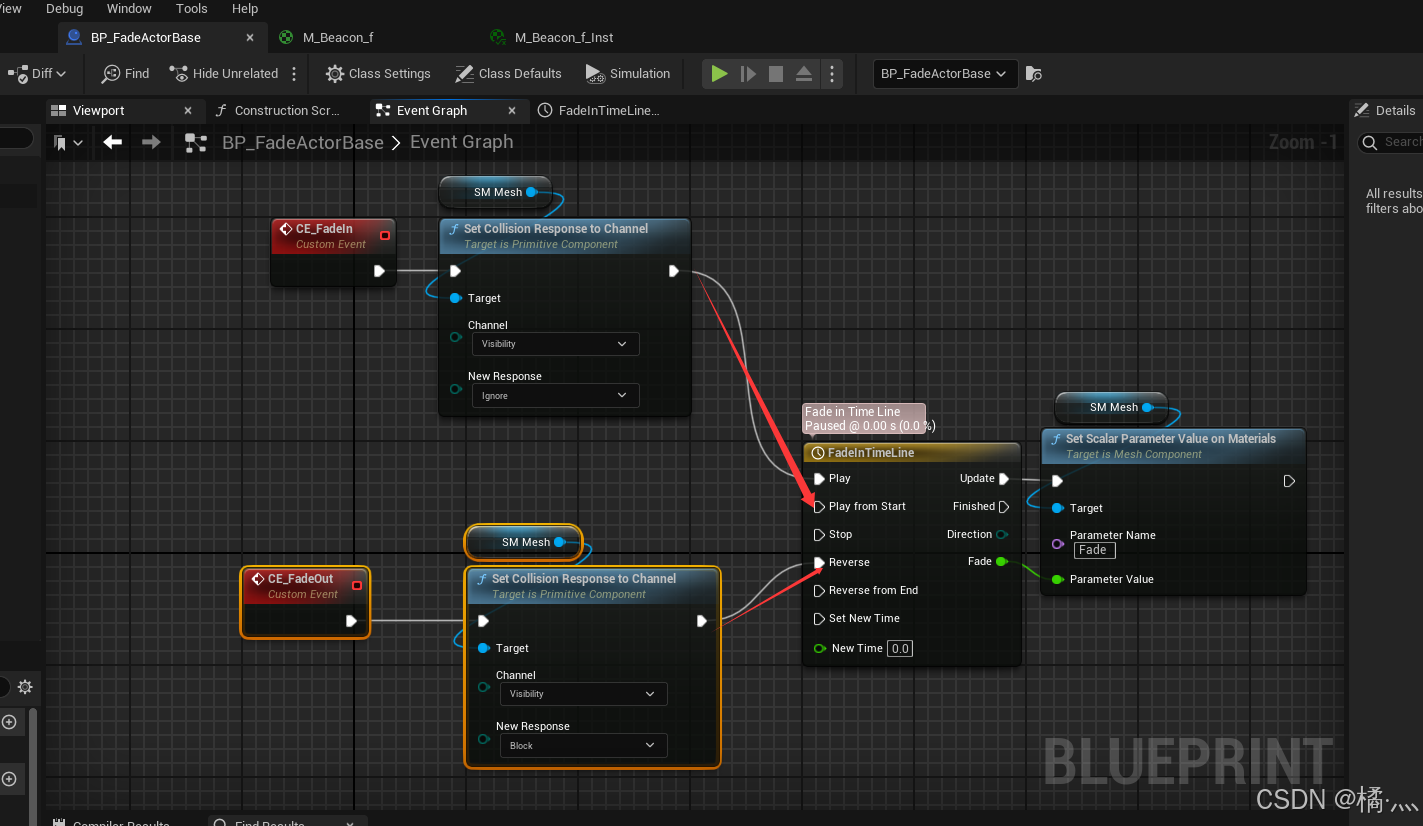Click Set Scalar Parameter exec output pin
Screen dimensions: 1423x826
1289,481
